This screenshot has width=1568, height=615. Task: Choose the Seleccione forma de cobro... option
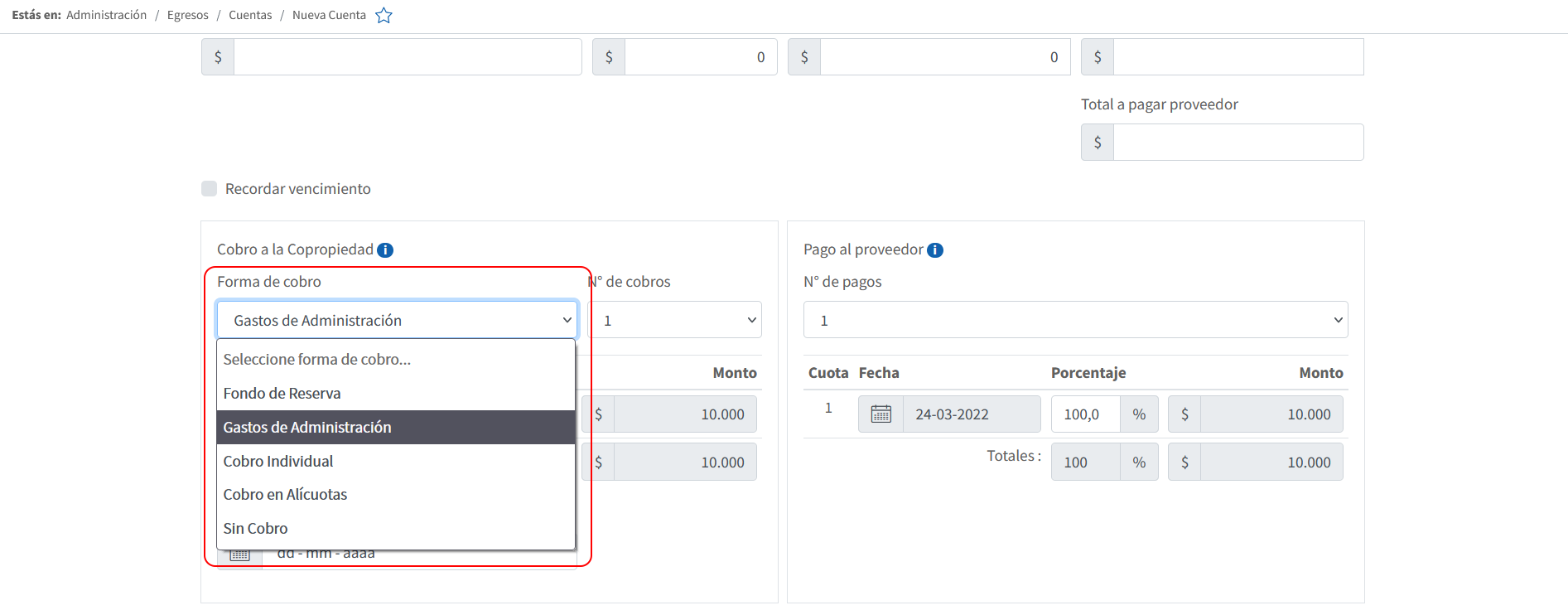pyautogui.click(x=396, y=360)
